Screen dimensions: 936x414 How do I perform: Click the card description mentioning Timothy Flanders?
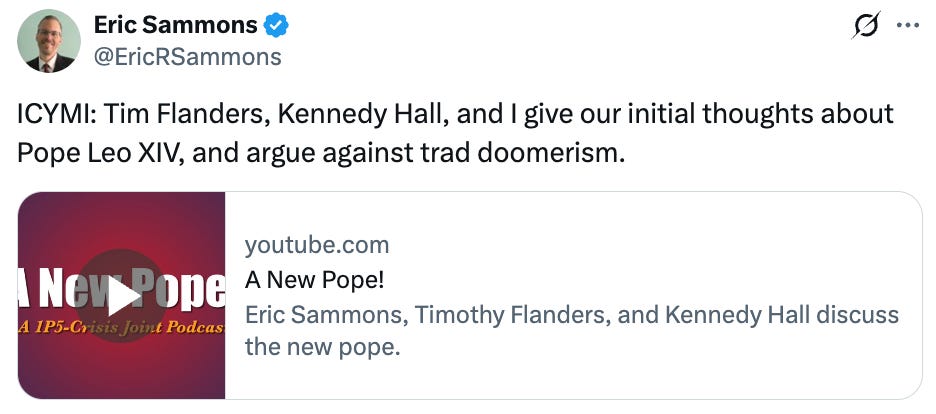[x=571, y=331]
